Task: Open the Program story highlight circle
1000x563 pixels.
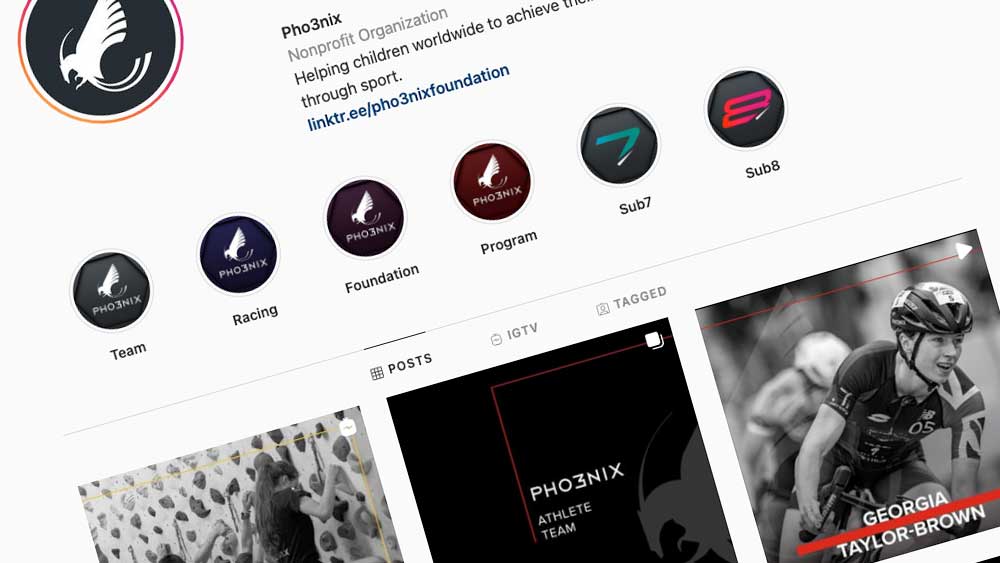Action: coord(492,182)
